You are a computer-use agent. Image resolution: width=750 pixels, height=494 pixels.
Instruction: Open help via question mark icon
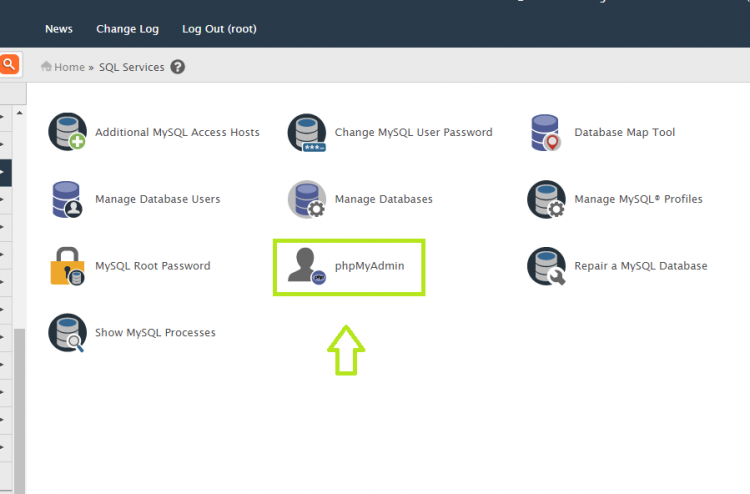177,67
